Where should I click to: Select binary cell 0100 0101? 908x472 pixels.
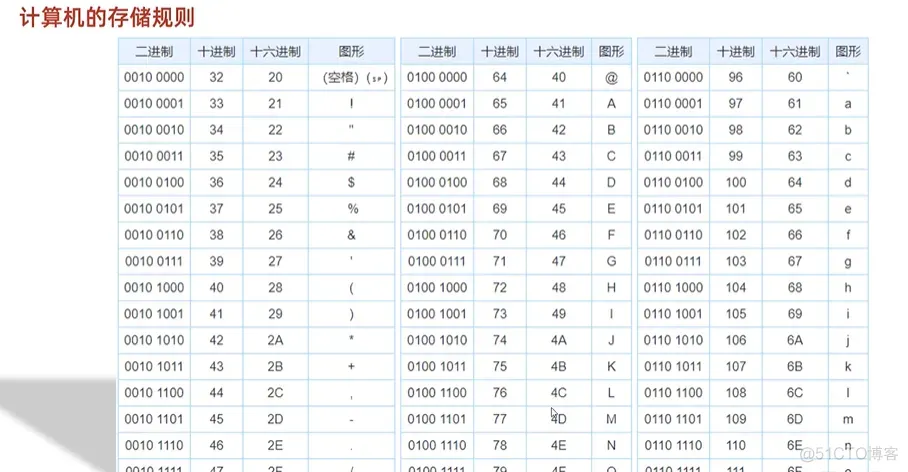tap(437, 209)
